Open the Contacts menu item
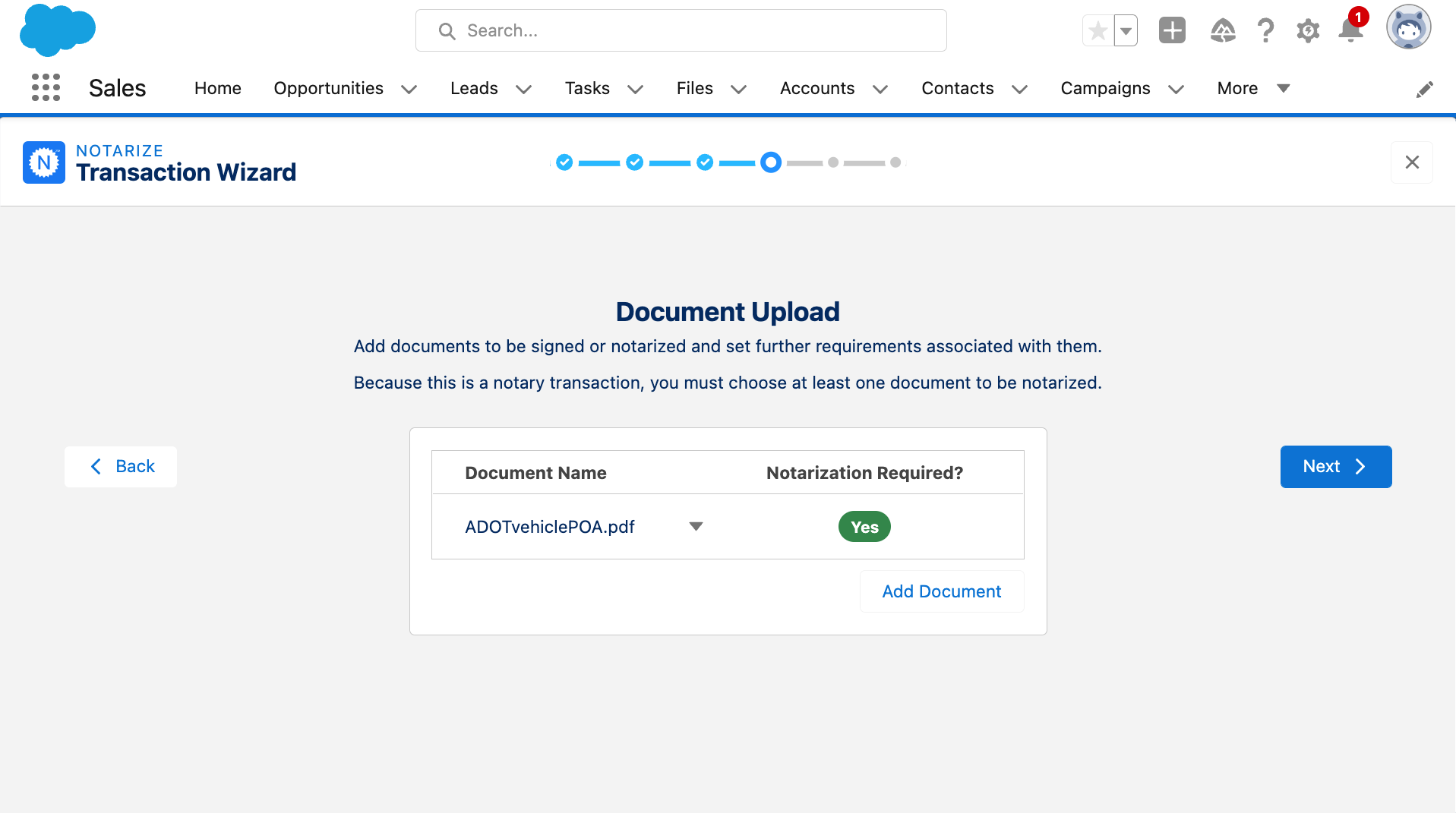Image resolution: width=1456 pixels, height=813 pixels. click(x=957, y=88)
